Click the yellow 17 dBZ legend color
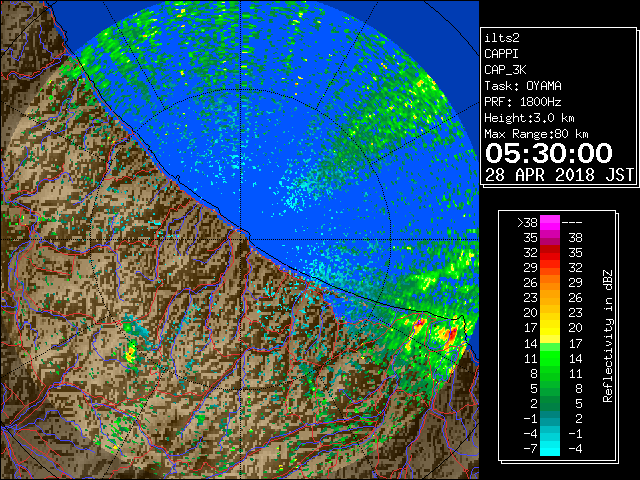This screenshot has height=480, width=640. tap(550, 328)
